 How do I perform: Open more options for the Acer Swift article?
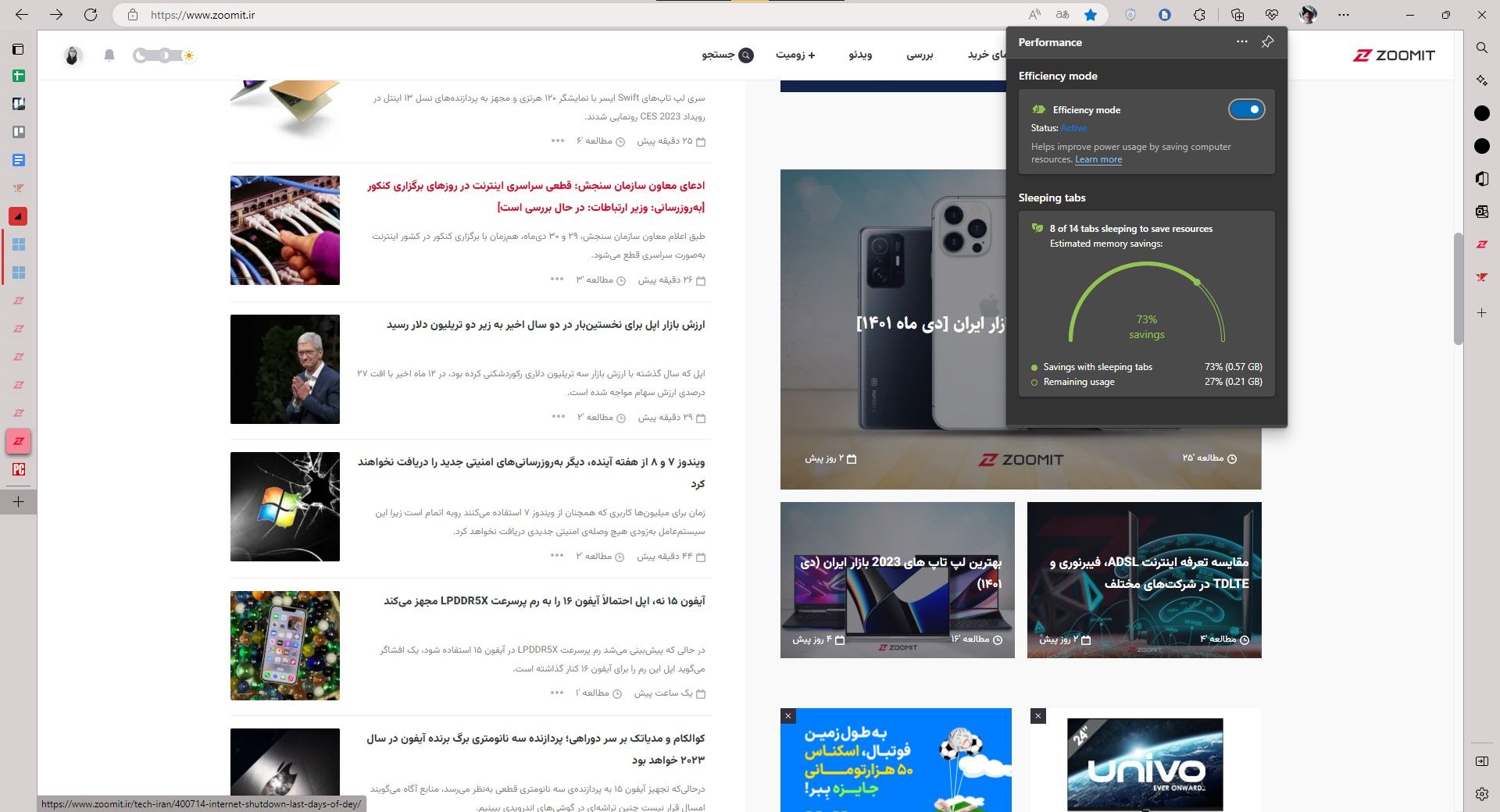tap(557, 141)
